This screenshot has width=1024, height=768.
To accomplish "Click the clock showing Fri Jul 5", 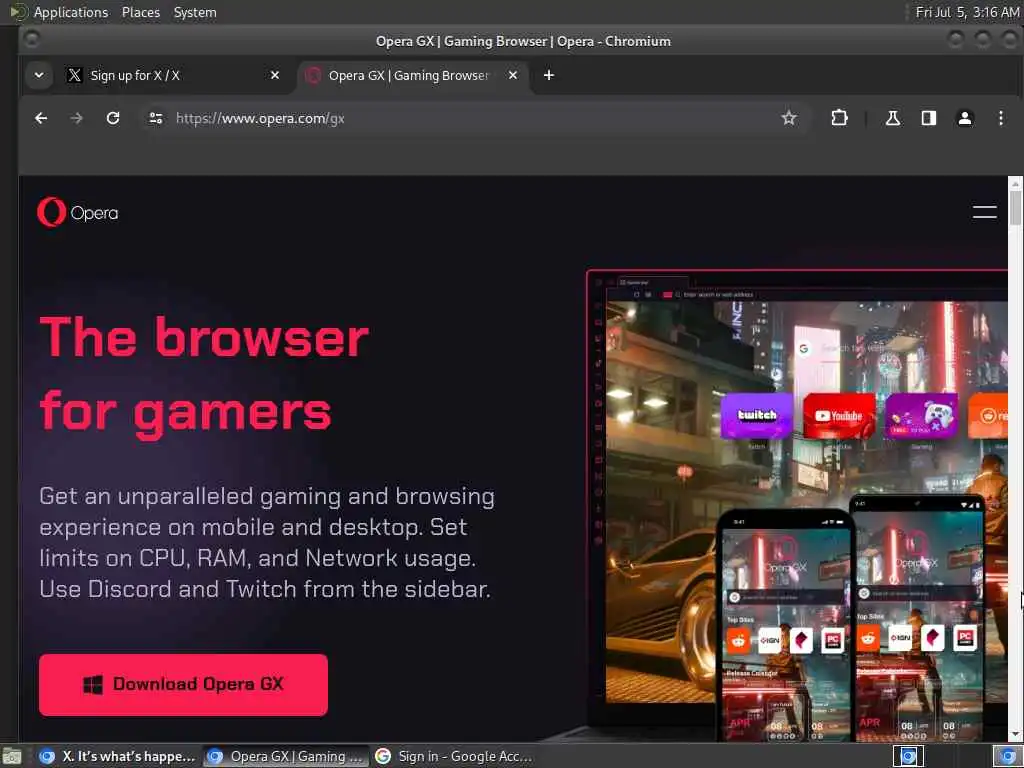I will coord(967,12).
